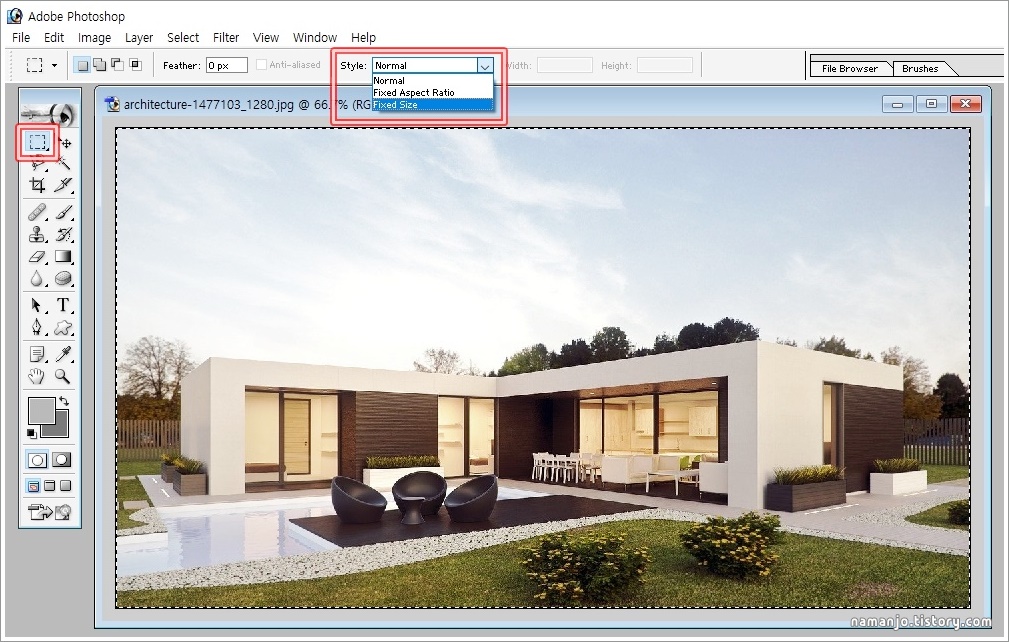Image resolution: width=1009 pixels, height=642 pixels.
Task: Maximize the architecture image document window
Action: pyautogui.click(x=931, y=104)
